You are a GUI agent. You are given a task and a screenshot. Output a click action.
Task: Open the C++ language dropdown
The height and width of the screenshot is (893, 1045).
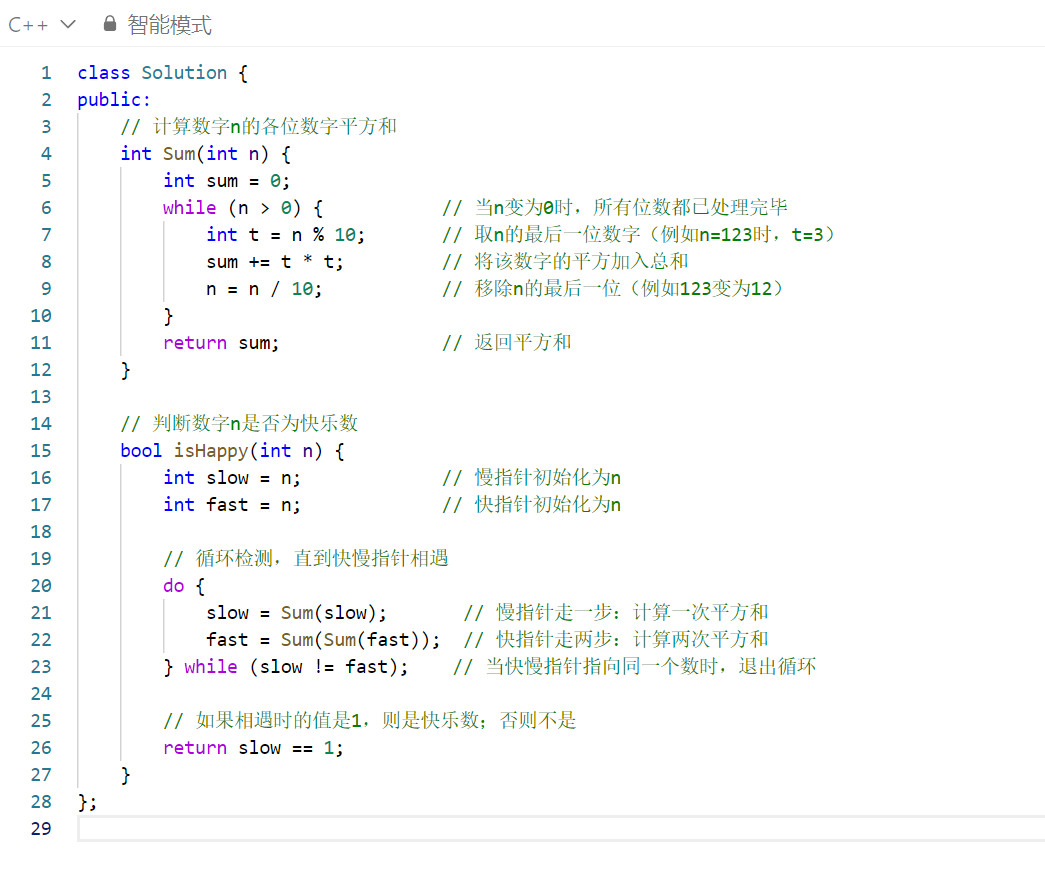[42, 25]
